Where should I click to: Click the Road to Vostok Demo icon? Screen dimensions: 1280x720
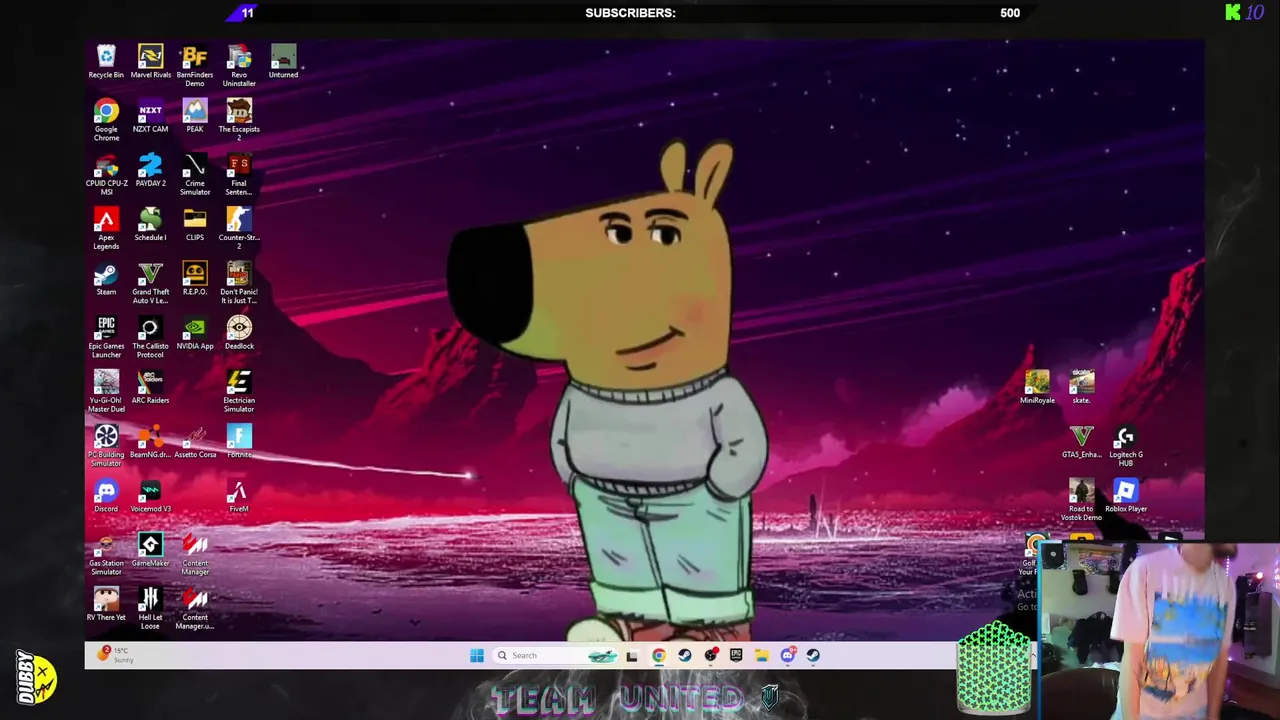click(1081, 499)
